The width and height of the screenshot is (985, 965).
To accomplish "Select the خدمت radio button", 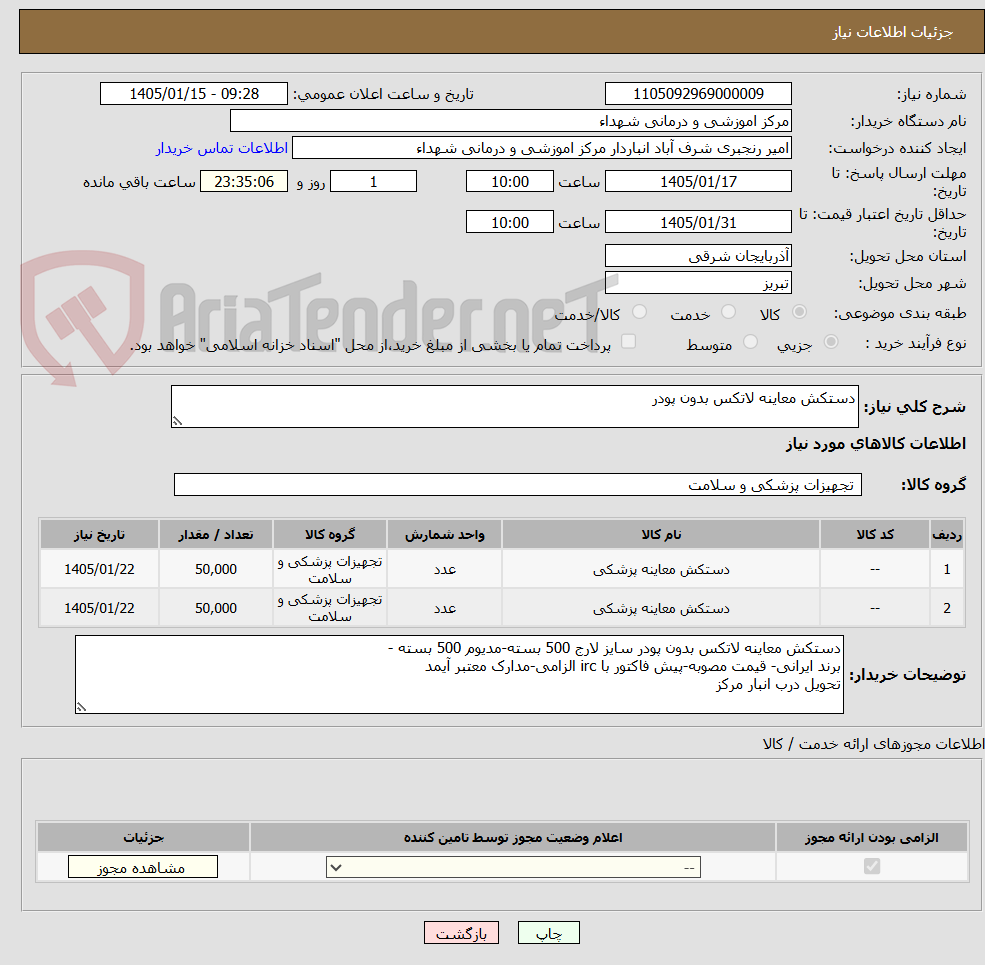I will [728, 312].
